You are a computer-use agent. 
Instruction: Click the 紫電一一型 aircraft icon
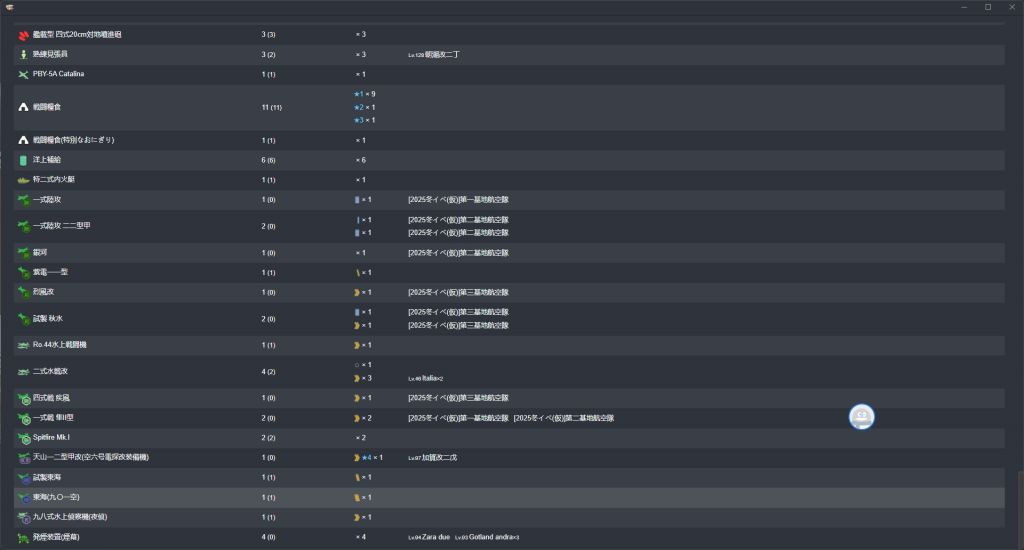click(x=24, y=273)
